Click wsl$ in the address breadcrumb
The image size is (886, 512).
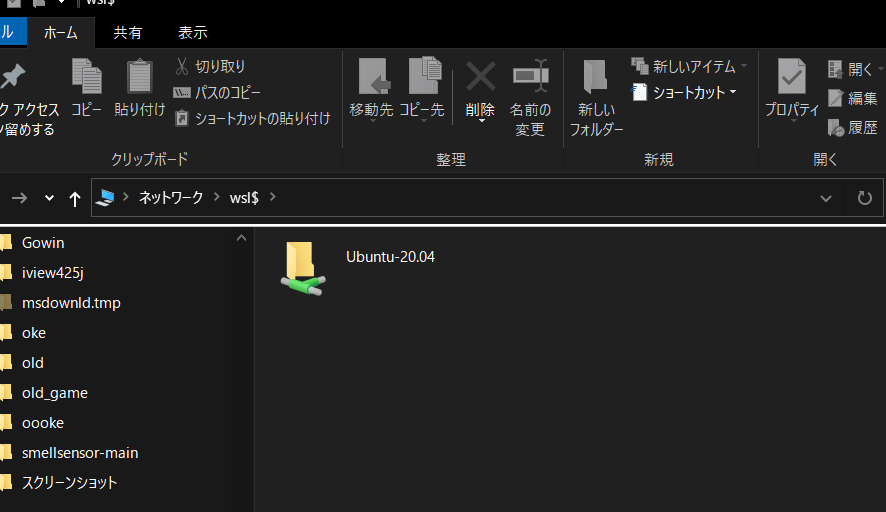click(244, 197)
